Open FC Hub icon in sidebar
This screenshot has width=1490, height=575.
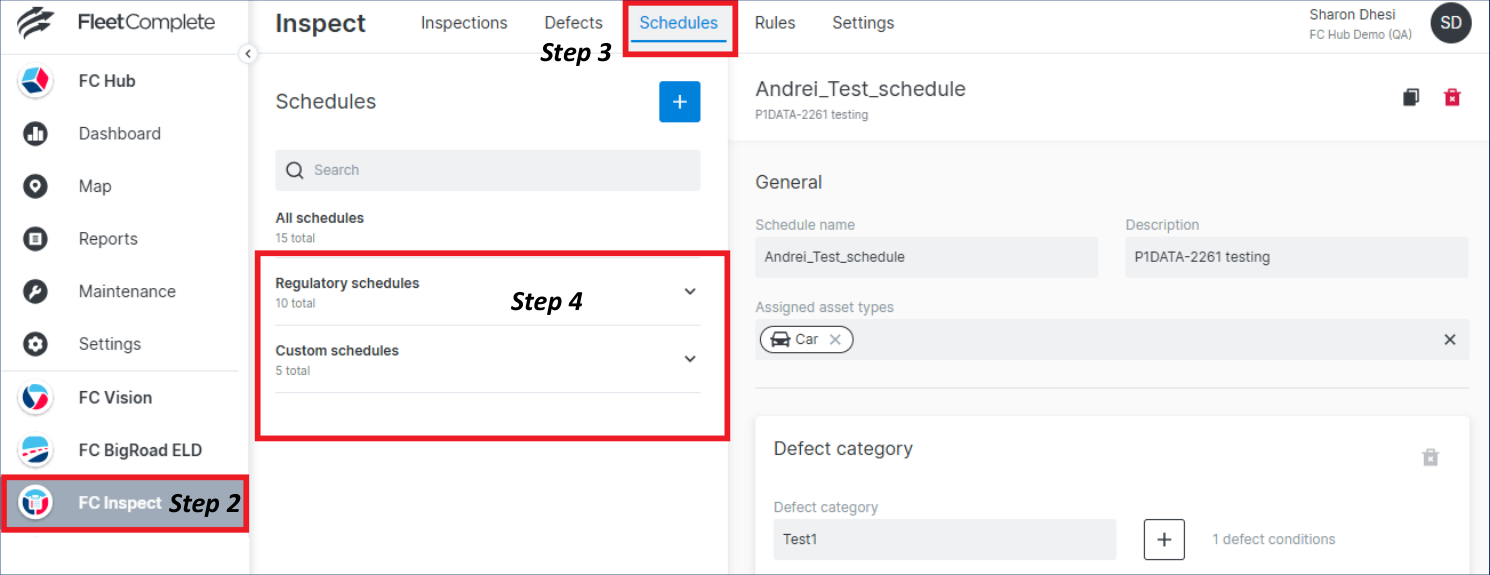click(x=36, y=81)
